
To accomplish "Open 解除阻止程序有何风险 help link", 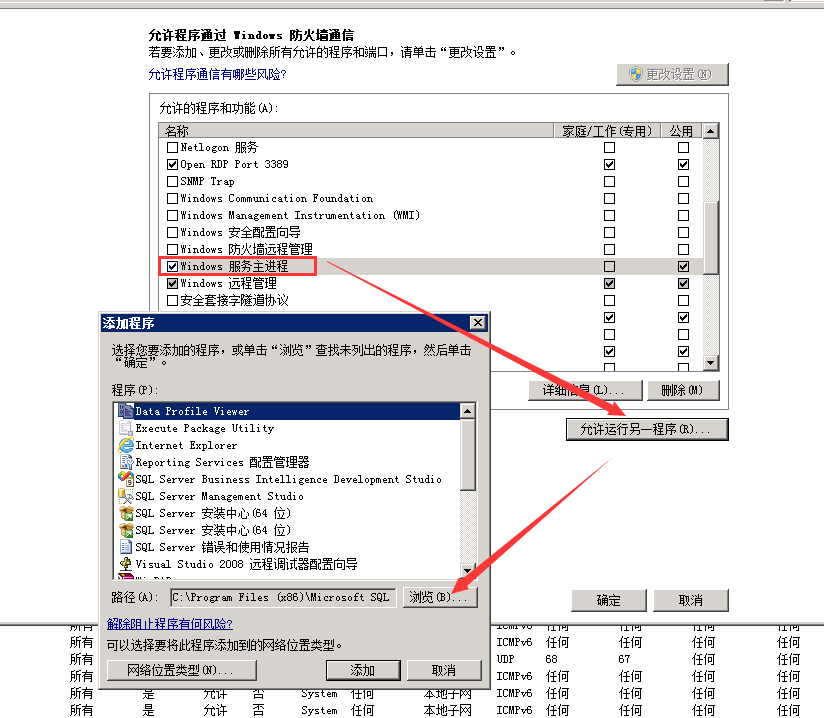I will click(x=170, y=624).
